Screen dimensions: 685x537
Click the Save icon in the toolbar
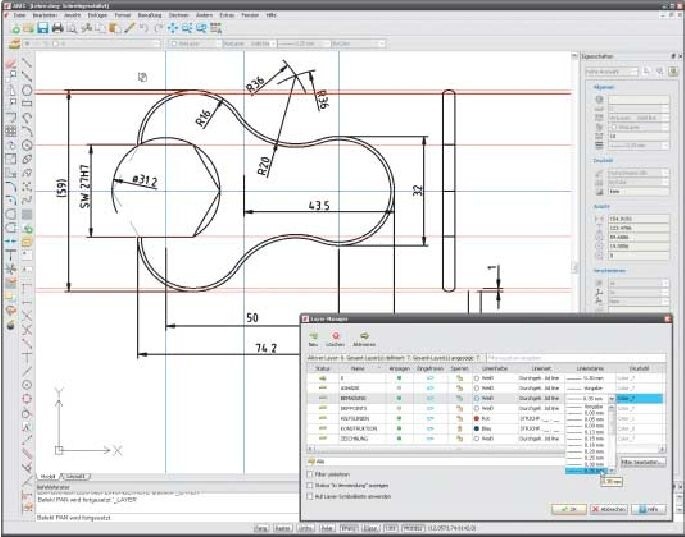(43, 29)
